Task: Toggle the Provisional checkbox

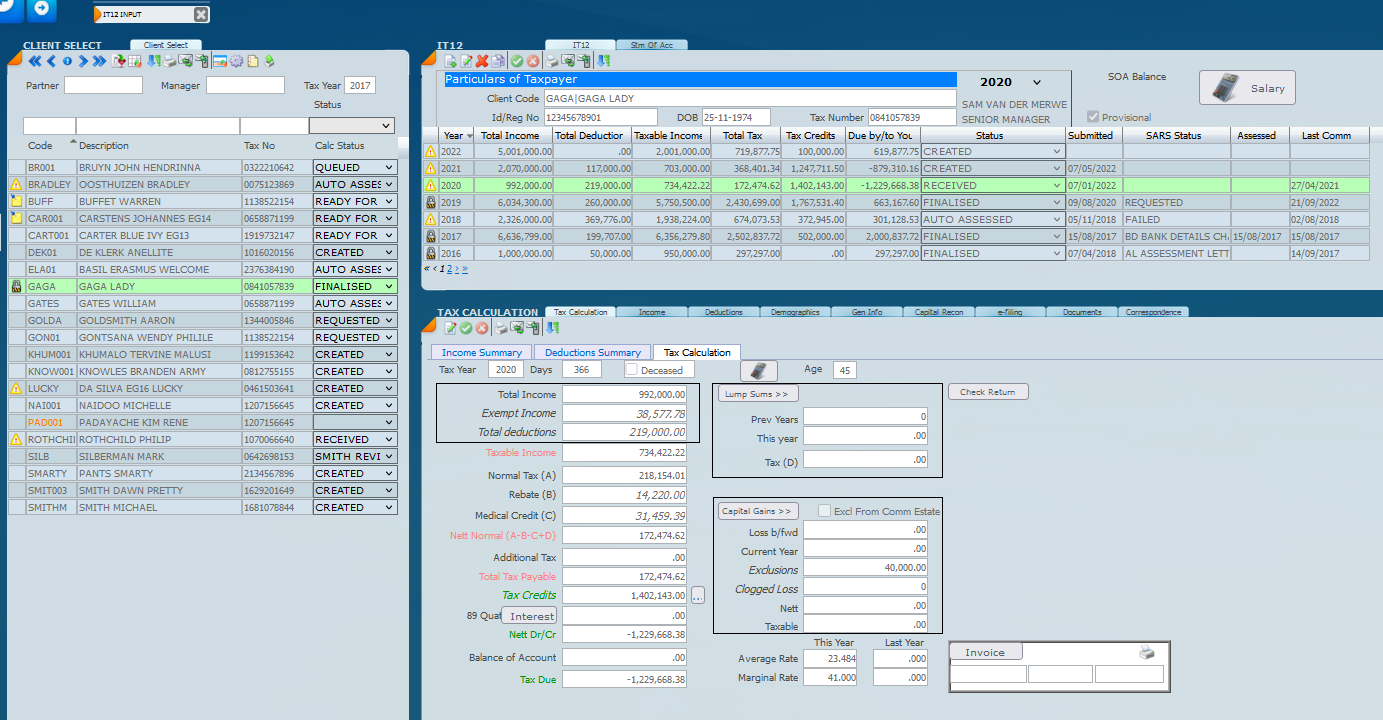Action: coord(1093,117)
